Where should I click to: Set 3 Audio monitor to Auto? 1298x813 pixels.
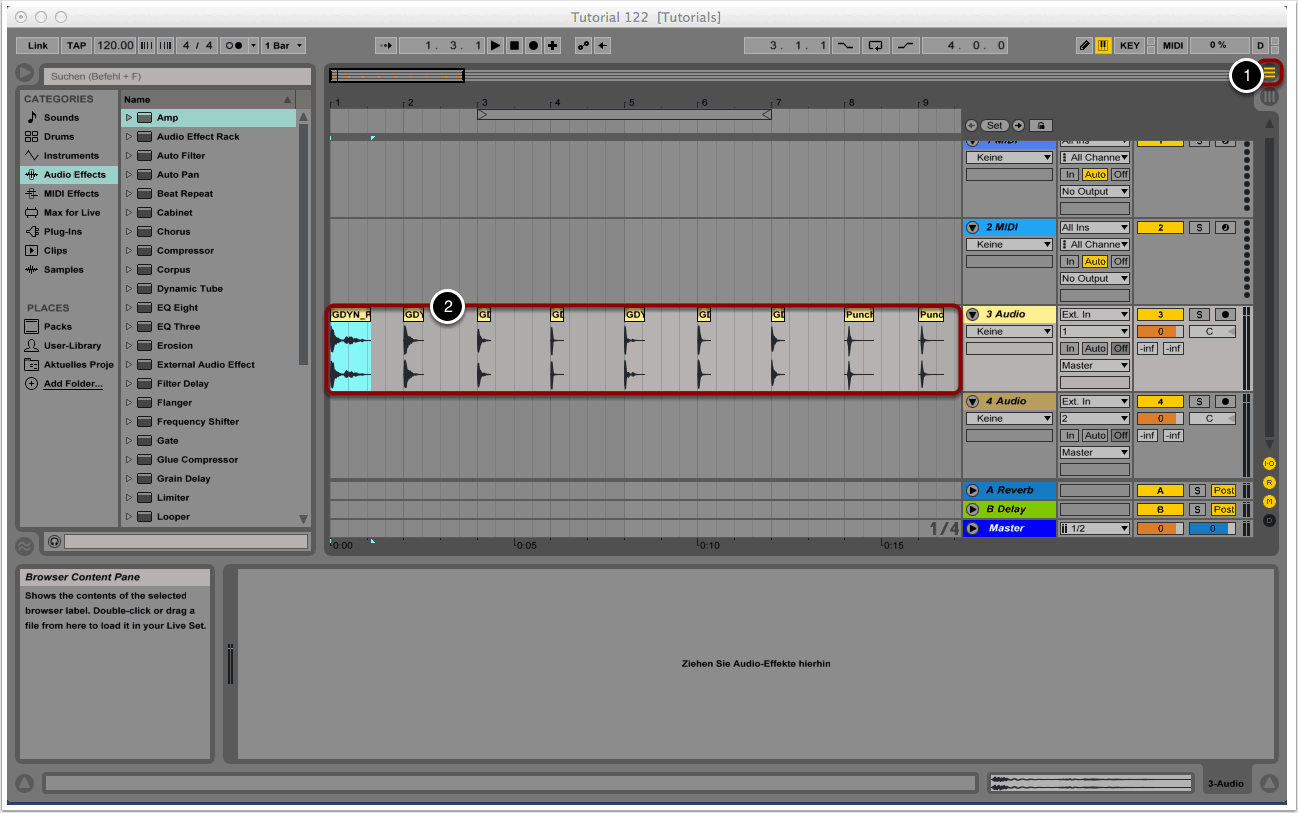coord(1095,349)
